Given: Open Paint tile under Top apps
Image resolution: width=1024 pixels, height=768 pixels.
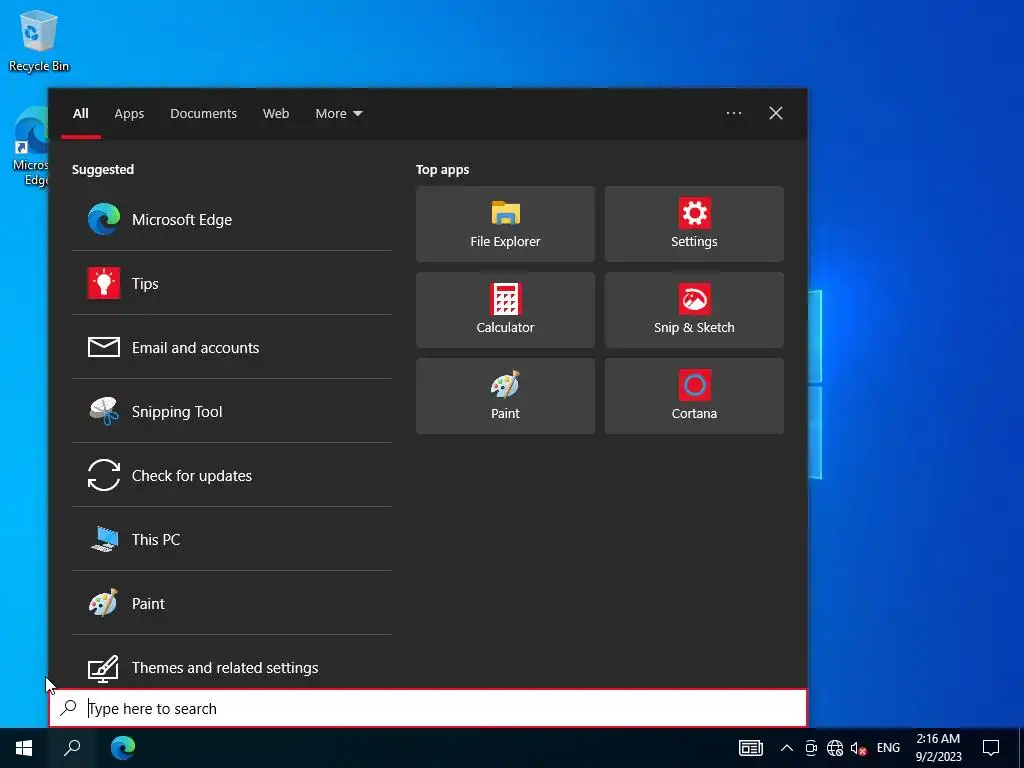Looking at the screenshot, I should click(505, 396).
